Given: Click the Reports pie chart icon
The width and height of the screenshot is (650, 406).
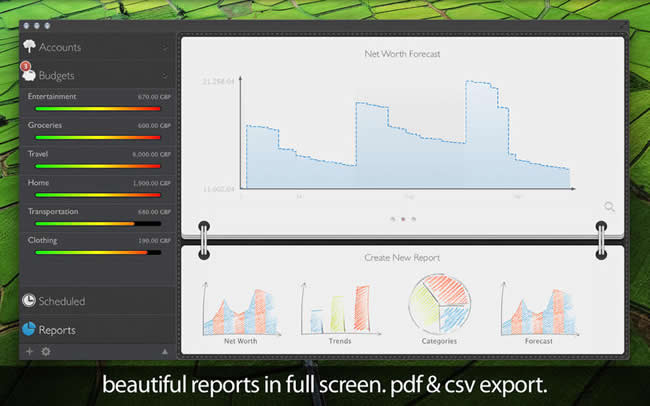Looking at the screenshot, I should (x=30, y=329).
